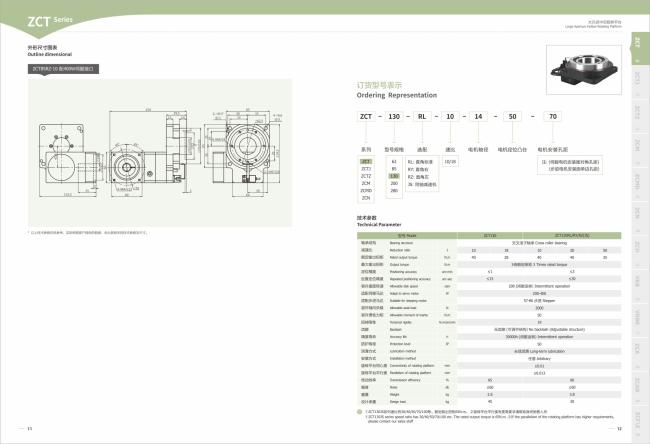Click the 10/18 reduction ratio option box
This screenshot has width=650, height=444.
(x=450, y=161)
